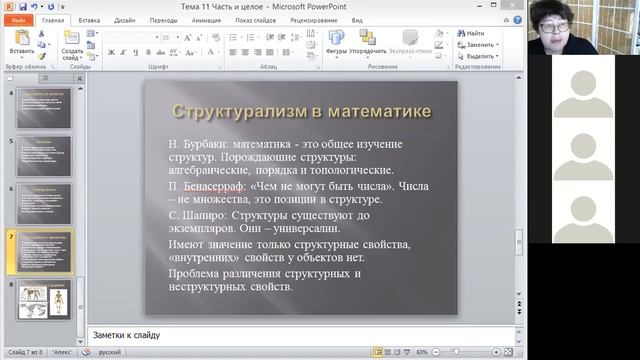This screenshot has height=360, width=640.
Task: Select slide 4 thumbnail
Action: [44, 109]
